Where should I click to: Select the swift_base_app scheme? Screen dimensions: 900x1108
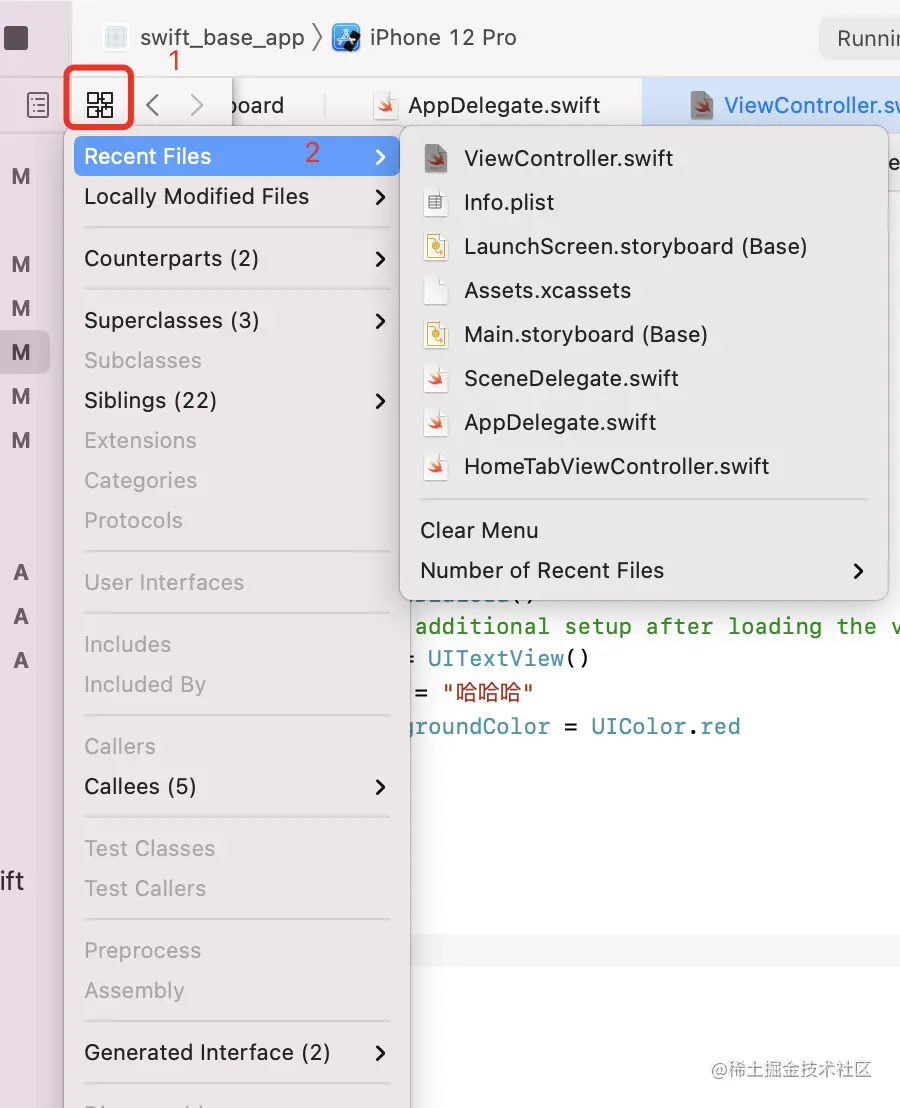(x=222, y=37)
